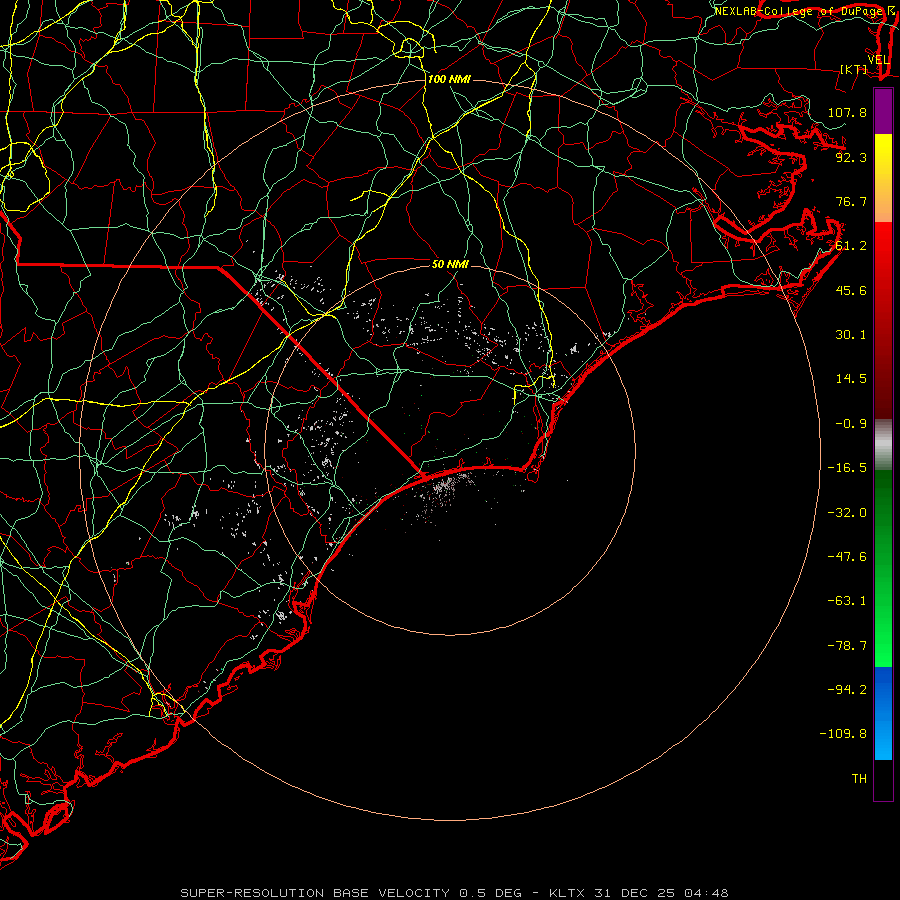Viewport: 900px width, 900px height.
Task: Click the -109.8 legend value
Action: [843, 734]
